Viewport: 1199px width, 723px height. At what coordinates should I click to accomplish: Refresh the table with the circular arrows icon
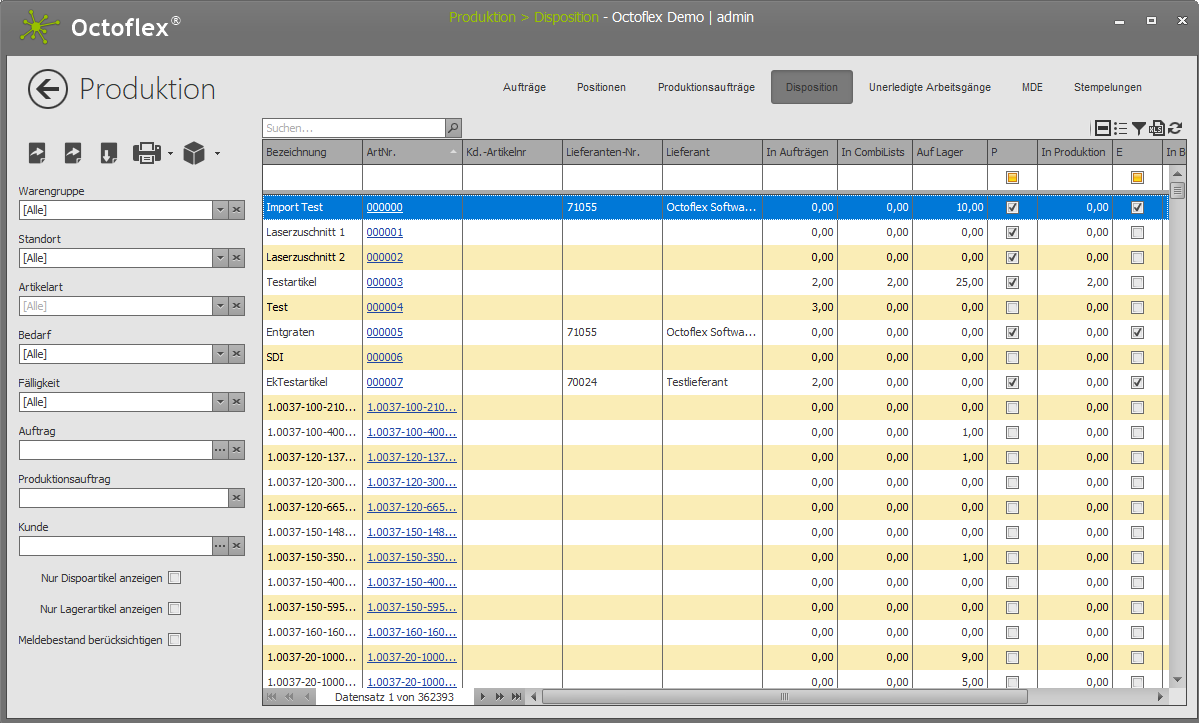(1175, 128)
